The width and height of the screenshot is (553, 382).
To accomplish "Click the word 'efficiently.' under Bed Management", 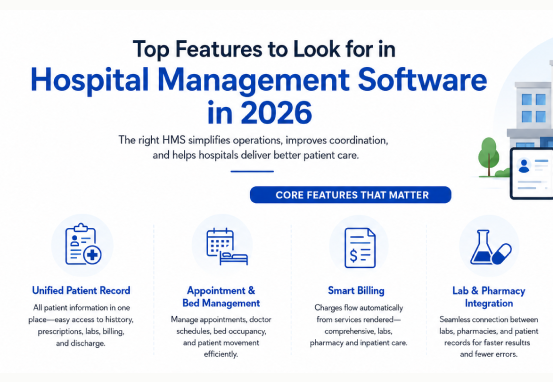I will coord(221,354).
